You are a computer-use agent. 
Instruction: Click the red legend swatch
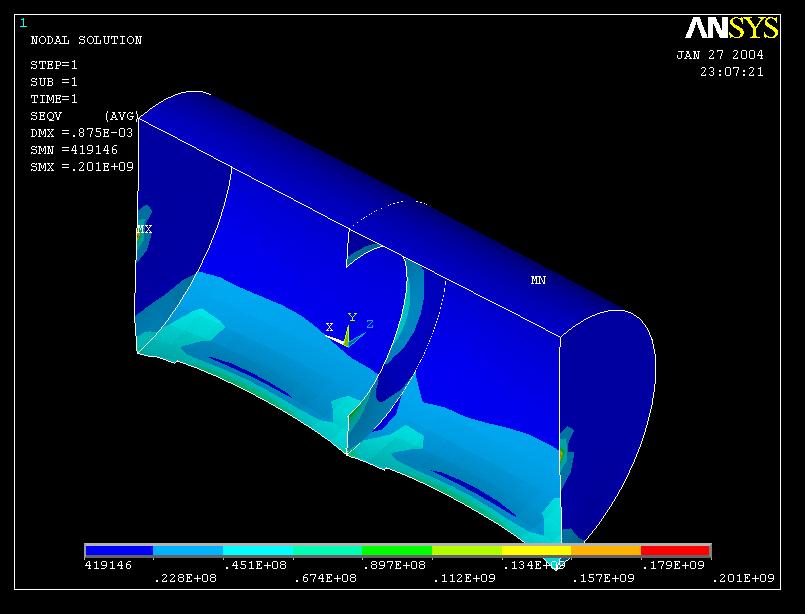(676, 551)
